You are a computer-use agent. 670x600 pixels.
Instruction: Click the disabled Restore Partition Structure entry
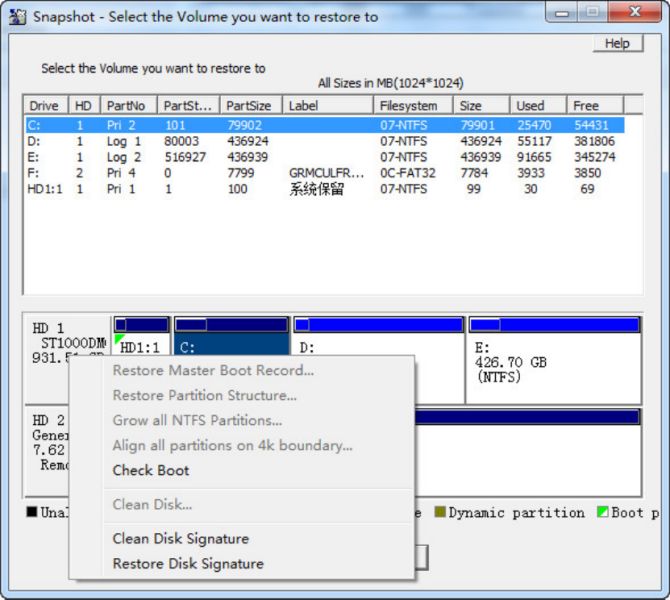(205, 395)
